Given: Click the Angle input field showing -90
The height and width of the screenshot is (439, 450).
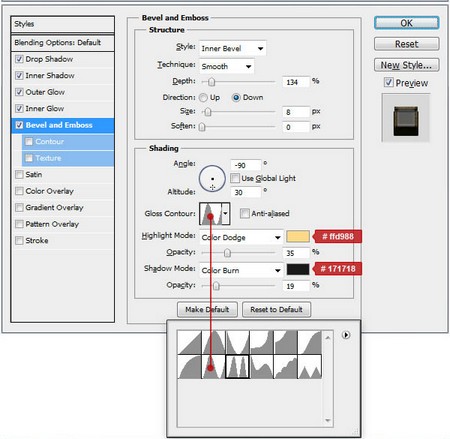Looking at the screenshot, I should 246,165.
